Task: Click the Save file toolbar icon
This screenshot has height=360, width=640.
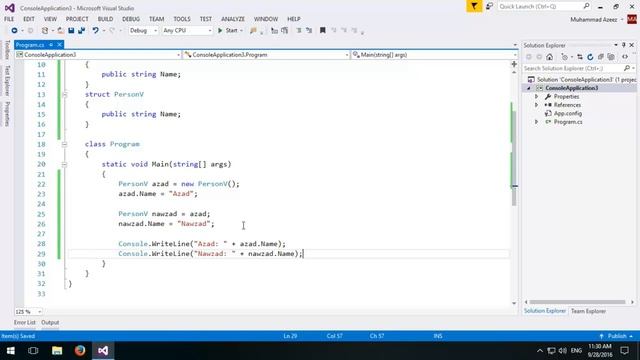Action: [x=71, y=31]
